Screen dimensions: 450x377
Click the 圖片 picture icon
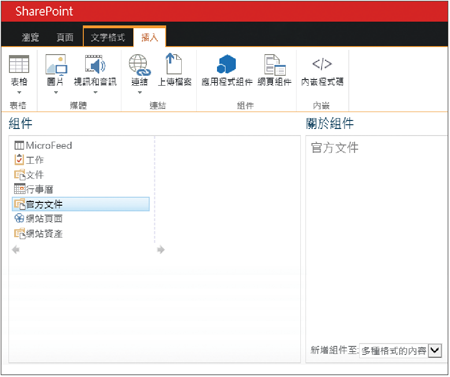[56, 64]
